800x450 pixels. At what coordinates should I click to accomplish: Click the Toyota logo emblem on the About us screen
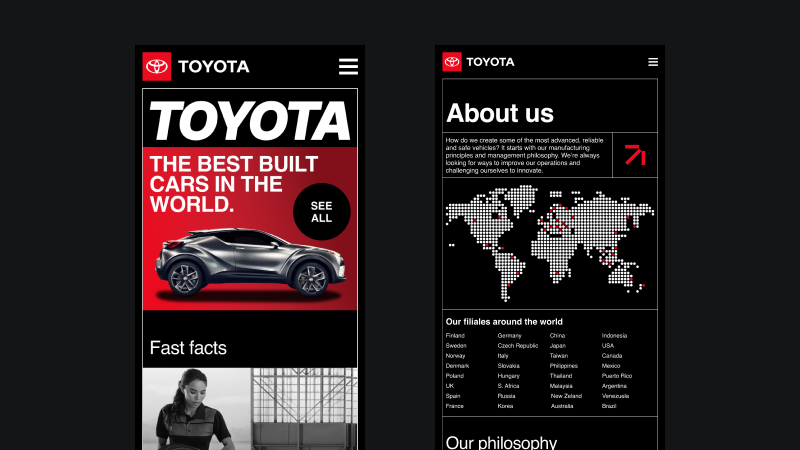point(452,62)
